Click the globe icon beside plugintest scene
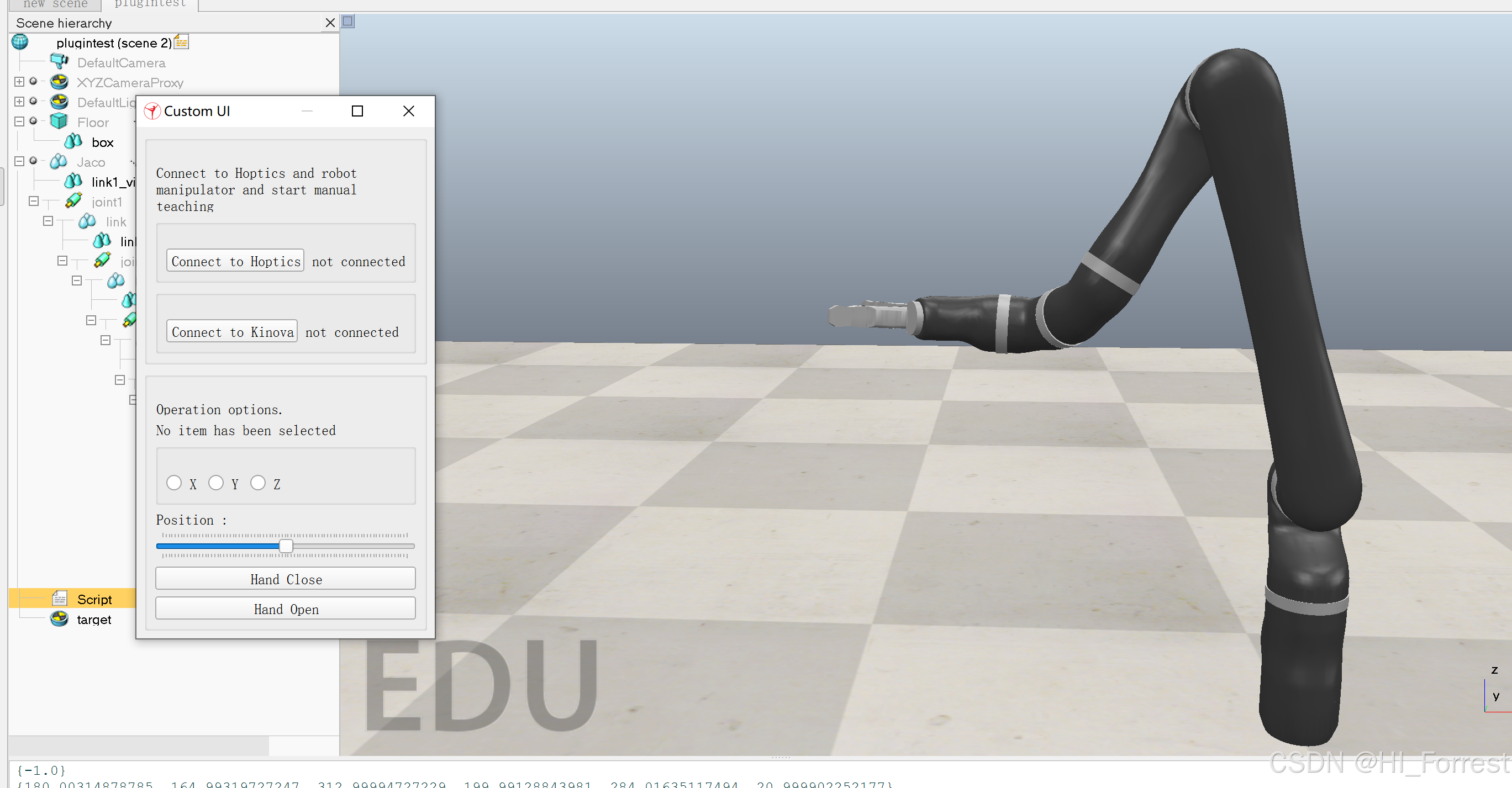This screenshot has width=1512, height=788. (20, 43)
